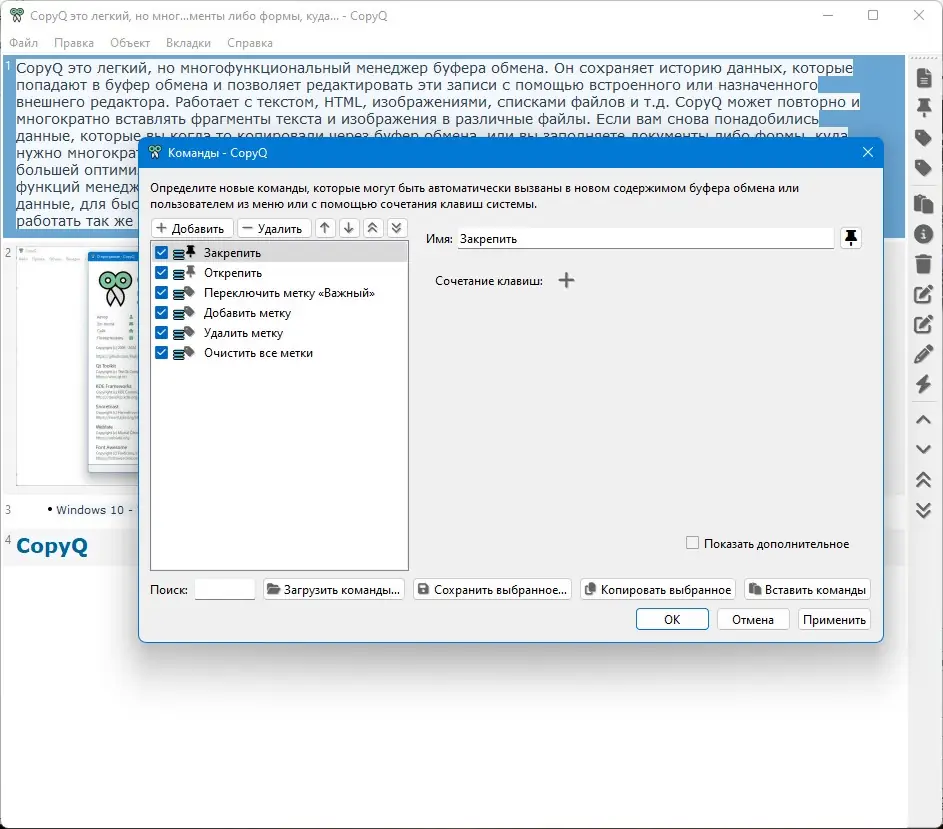This screenshot has width=943, height=829.
Task: Open the Вкладки menu
Action: point(188,43)
